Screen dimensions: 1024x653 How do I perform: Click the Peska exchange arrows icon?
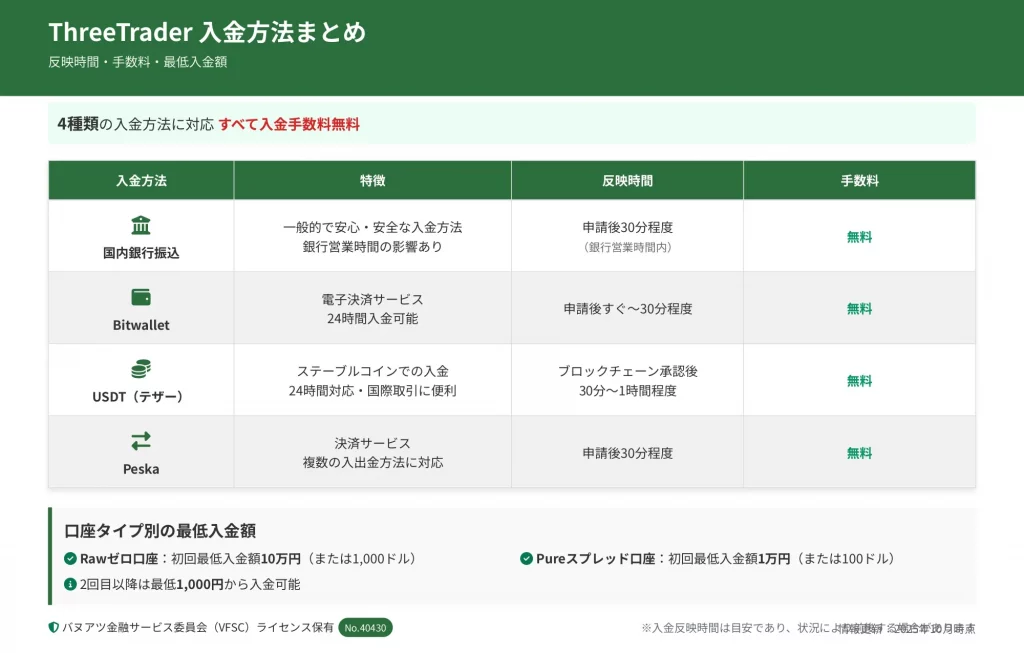click(x=141, y=441)
